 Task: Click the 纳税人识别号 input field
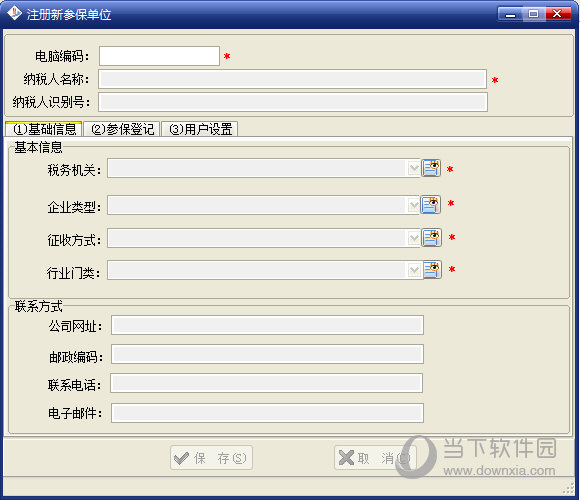[293, 102]
